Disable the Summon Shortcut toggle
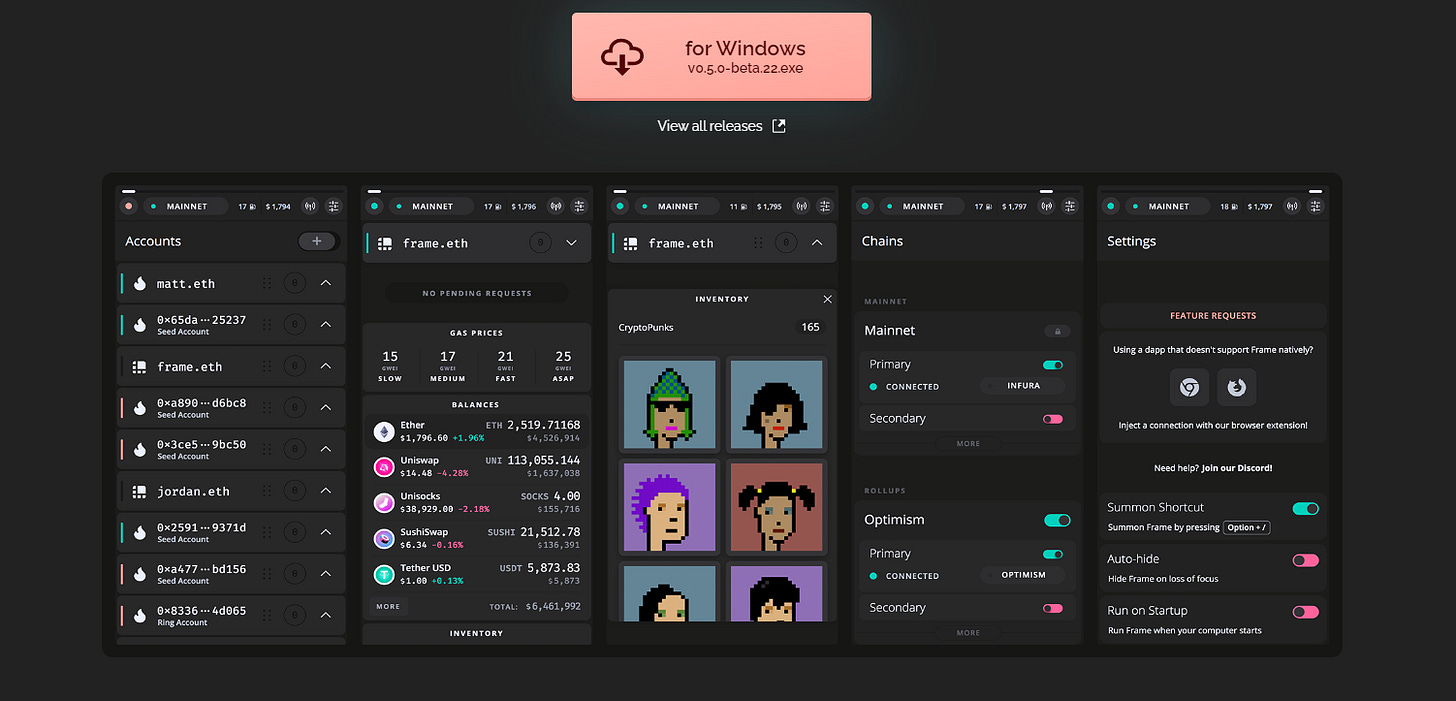This screenshot has width=1456, height=701. point(1306,508)
